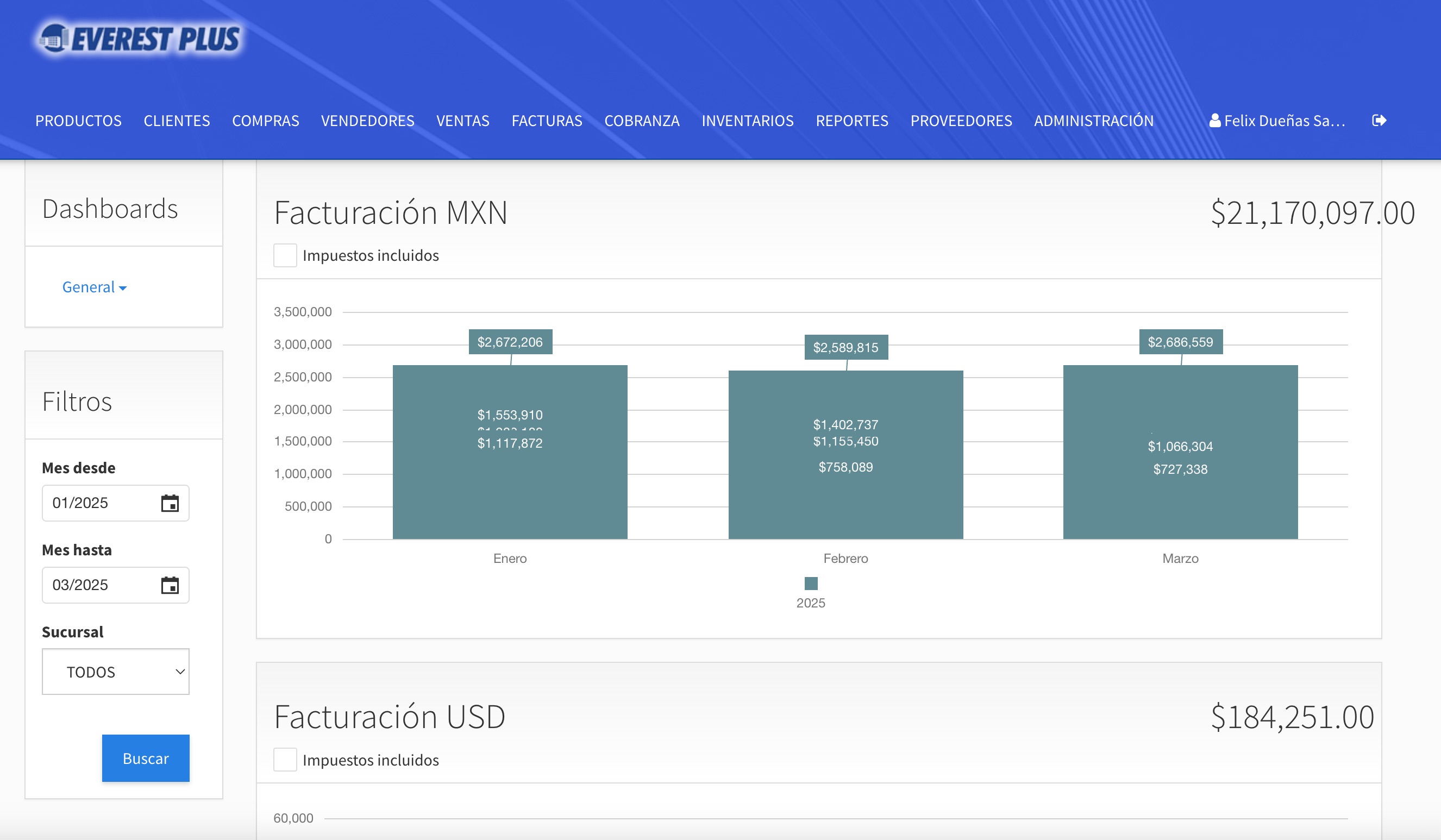Enable Impuestos incluidos for Facturación USD
This screenshot has width=1441, height=840.
coord(285,760)
